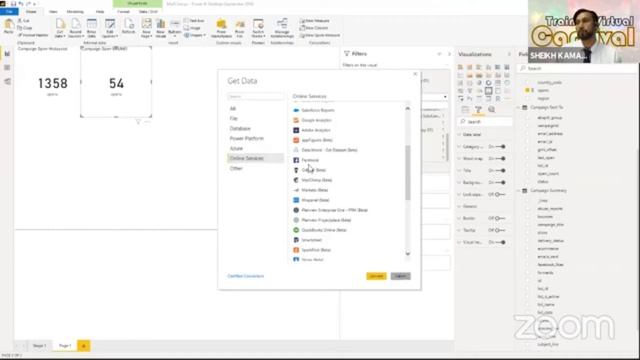
Task: Click the Edit Queries ribbon icon
Action: (110, 28)
